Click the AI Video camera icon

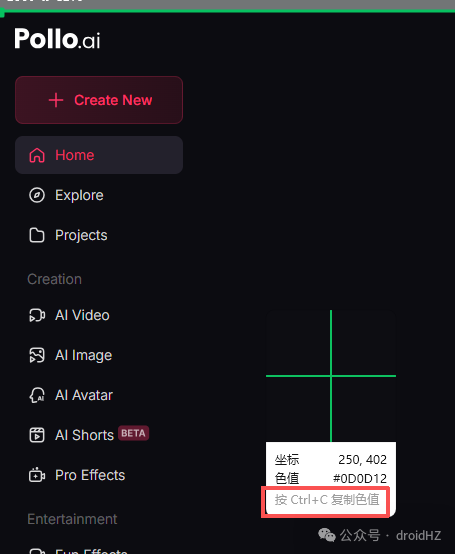point(37,315)
